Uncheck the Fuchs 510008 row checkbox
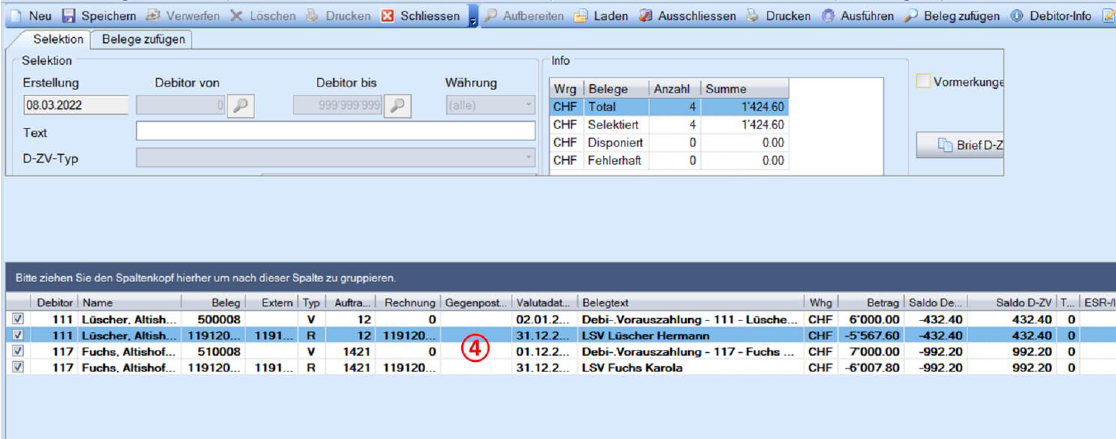Screen dimensions: 1116x439 [x=18, y=352]
